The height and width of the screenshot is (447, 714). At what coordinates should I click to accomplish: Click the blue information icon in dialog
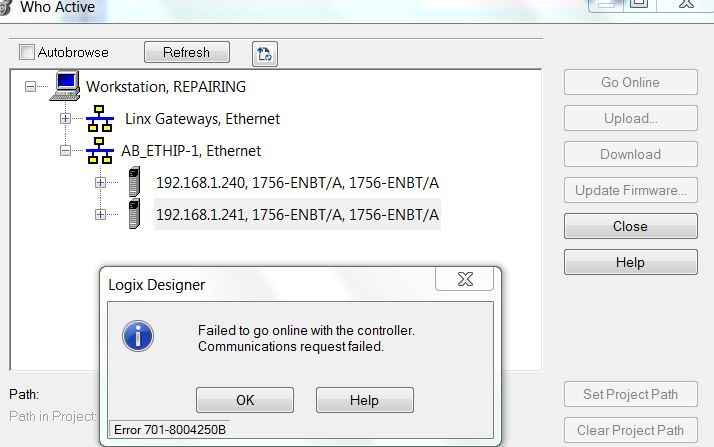[138, 336]
